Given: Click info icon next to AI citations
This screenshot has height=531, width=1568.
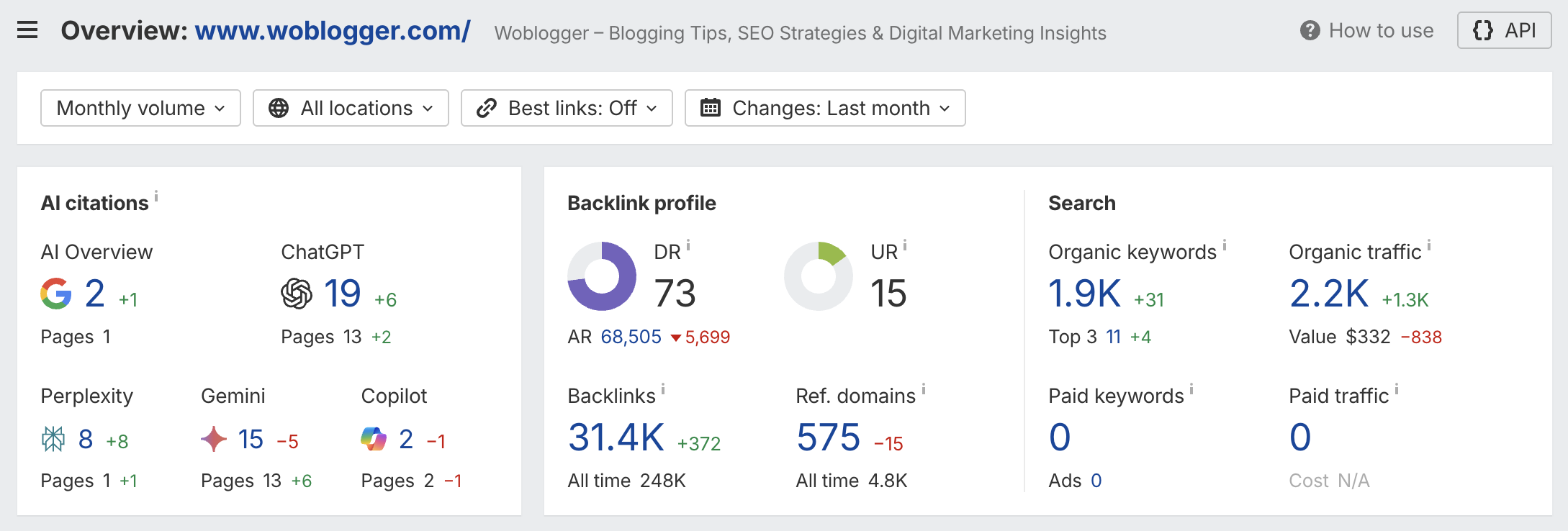Looking at the screenshot, I should [156, 196].
